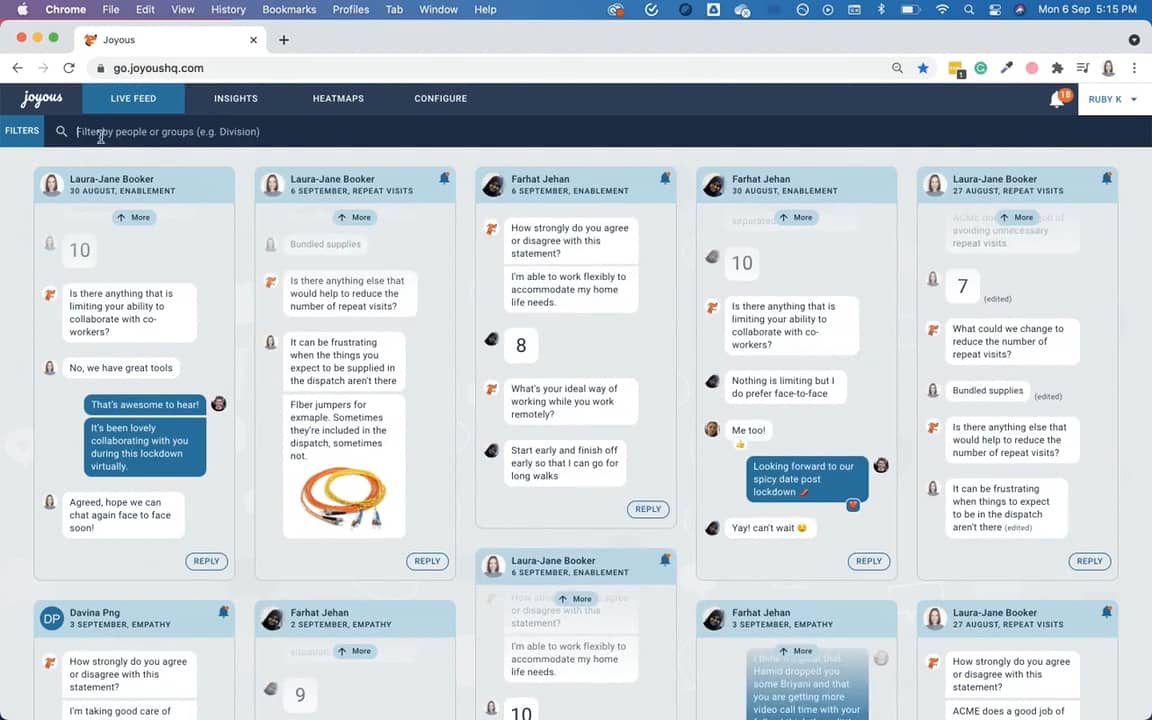Expand More on Laura-Jane Booker 6 September Repeat Visits card
The image size is (1152, 720).
pyautogui.click(x=355, y=217)
